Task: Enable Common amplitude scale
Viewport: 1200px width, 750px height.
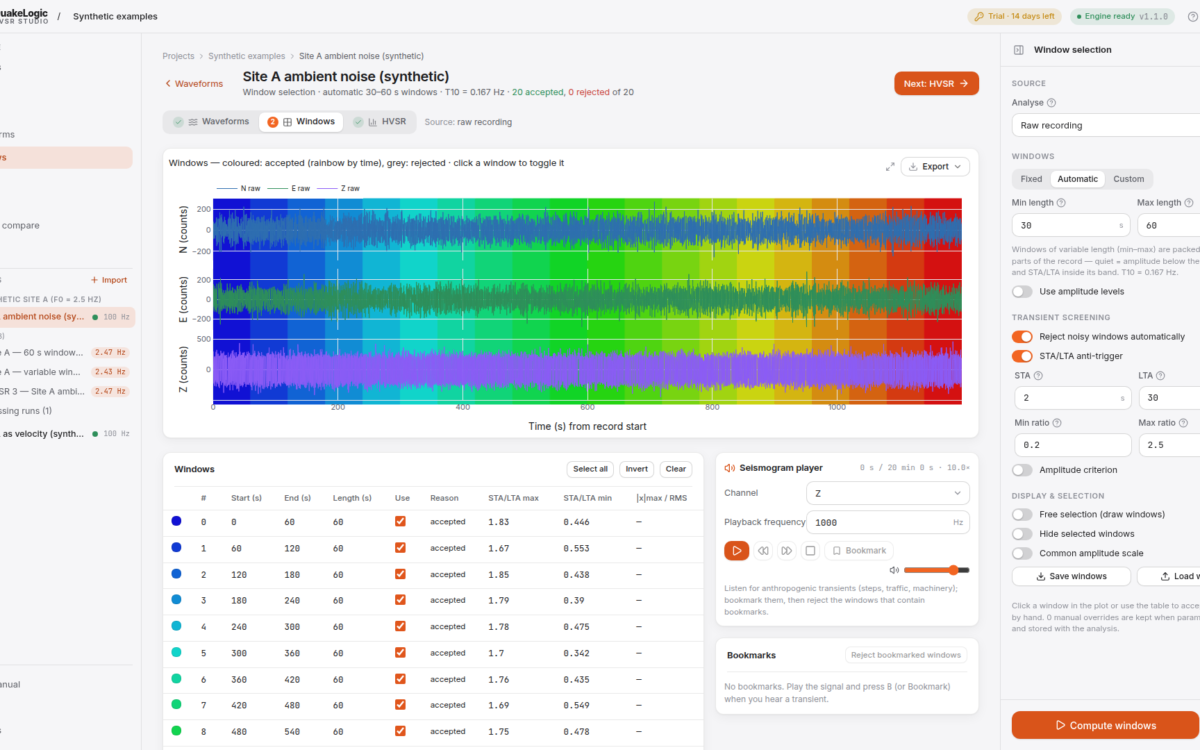Action: [x=1022, y=553]
